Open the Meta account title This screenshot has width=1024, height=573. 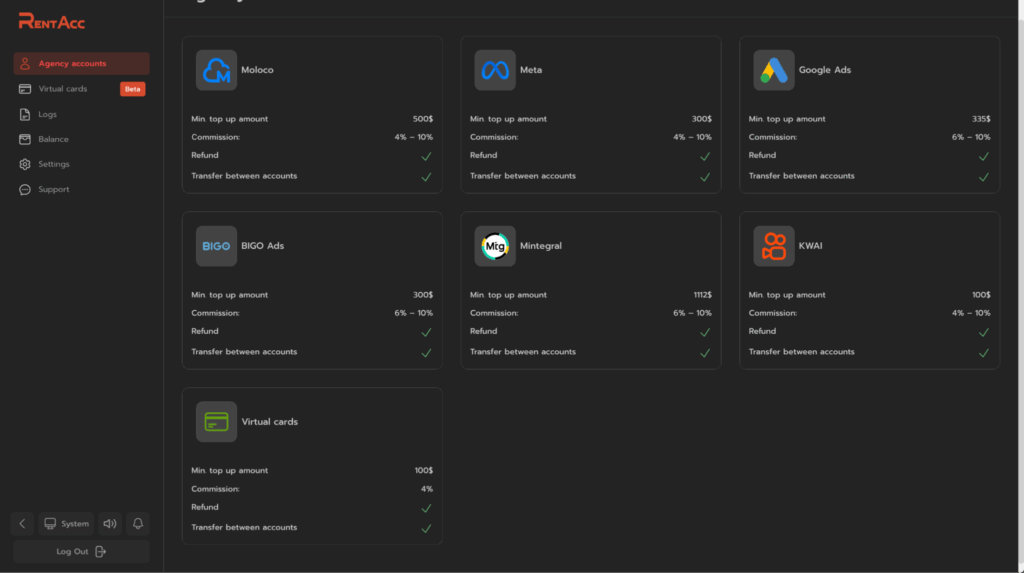[531, 70]
